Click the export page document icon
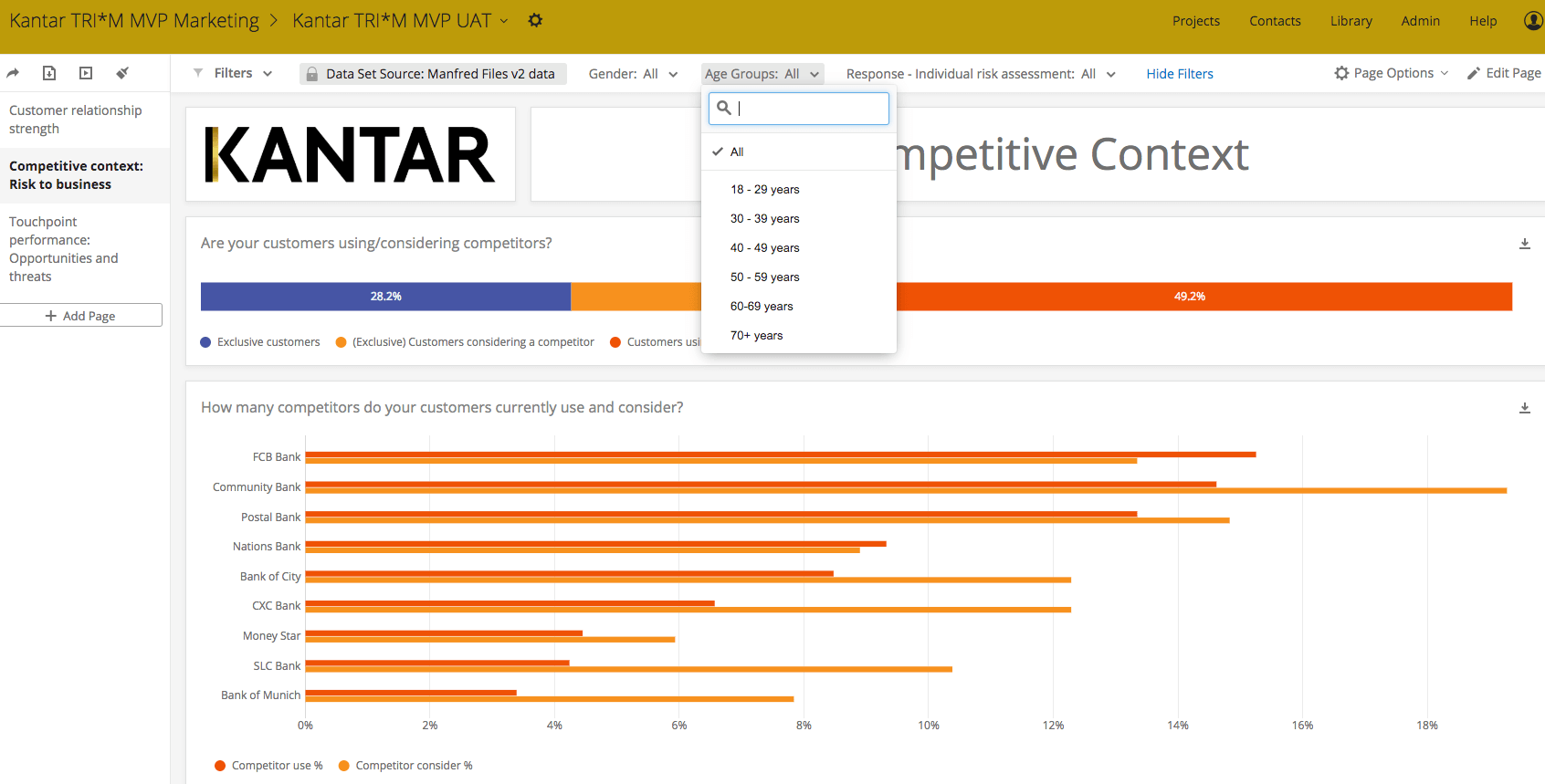The width and height of the screenshot is (1545, 784). click(49, 73)
